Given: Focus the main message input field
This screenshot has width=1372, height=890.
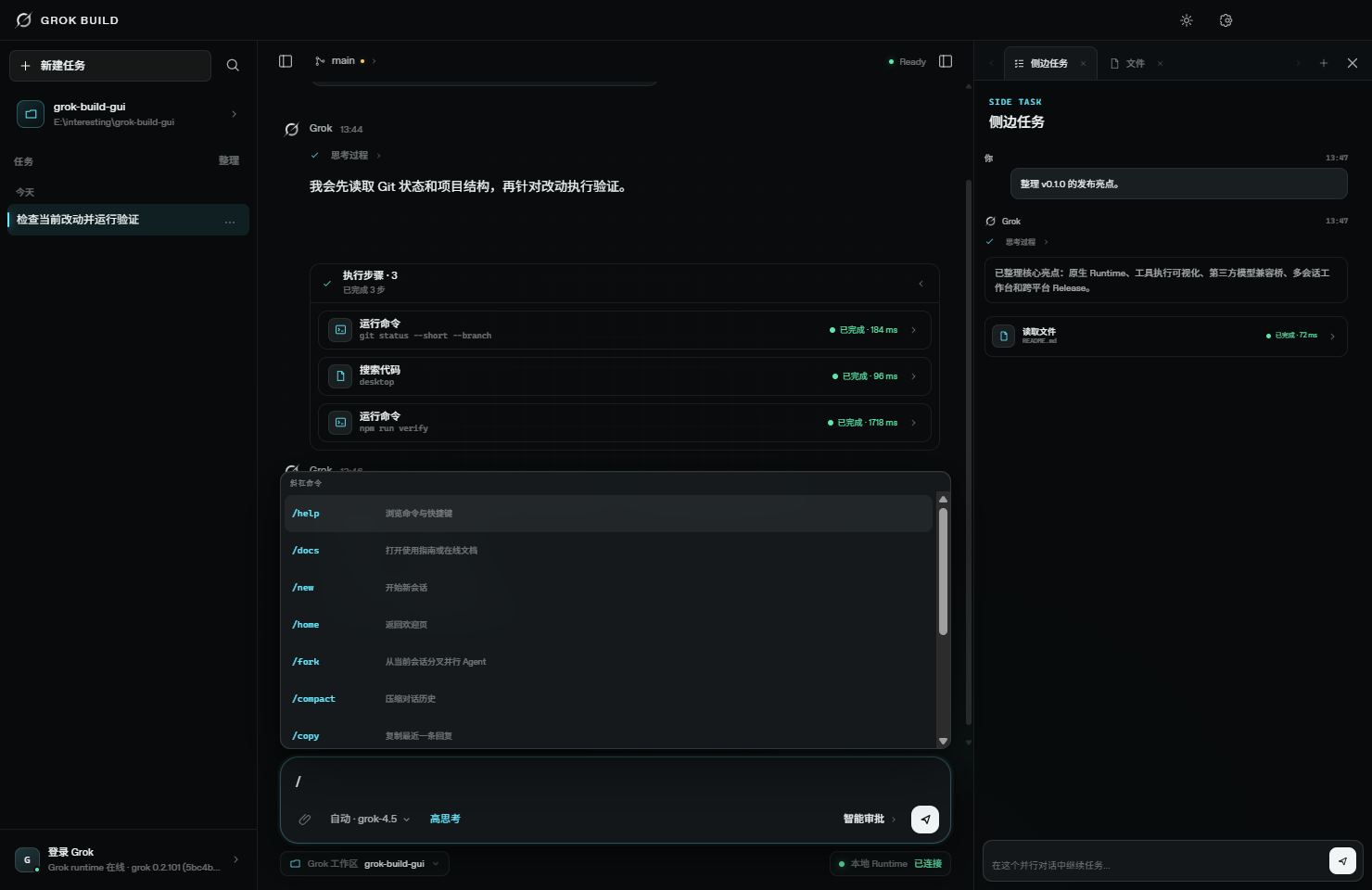Looking at the screenshot, I should point(616,782).
